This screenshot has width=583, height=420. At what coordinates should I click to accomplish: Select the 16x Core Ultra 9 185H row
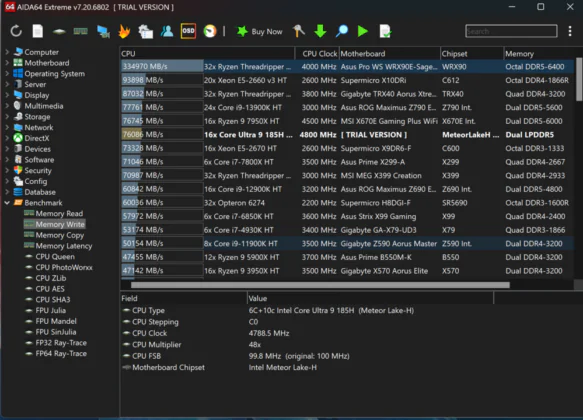[x=347, y=135]
